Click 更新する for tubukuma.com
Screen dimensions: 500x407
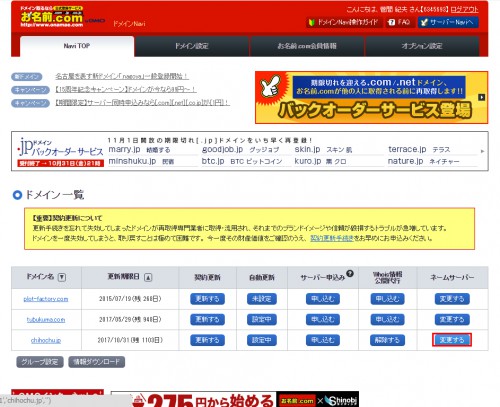coord(207,319)
